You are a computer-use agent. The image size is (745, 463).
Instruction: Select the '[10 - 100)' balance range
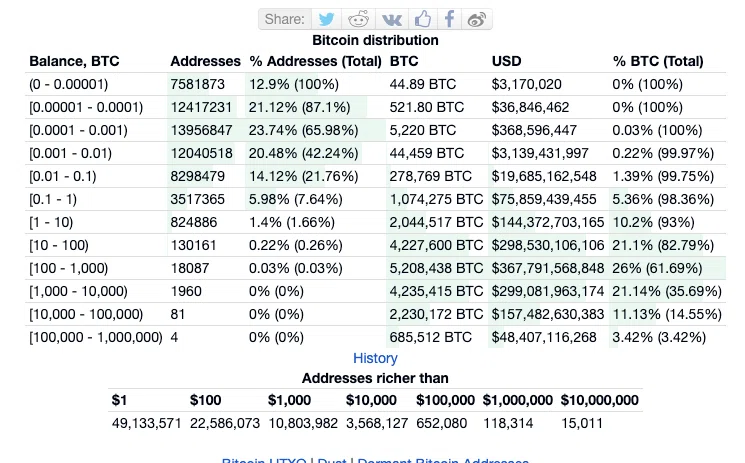(x=59, y=245)
